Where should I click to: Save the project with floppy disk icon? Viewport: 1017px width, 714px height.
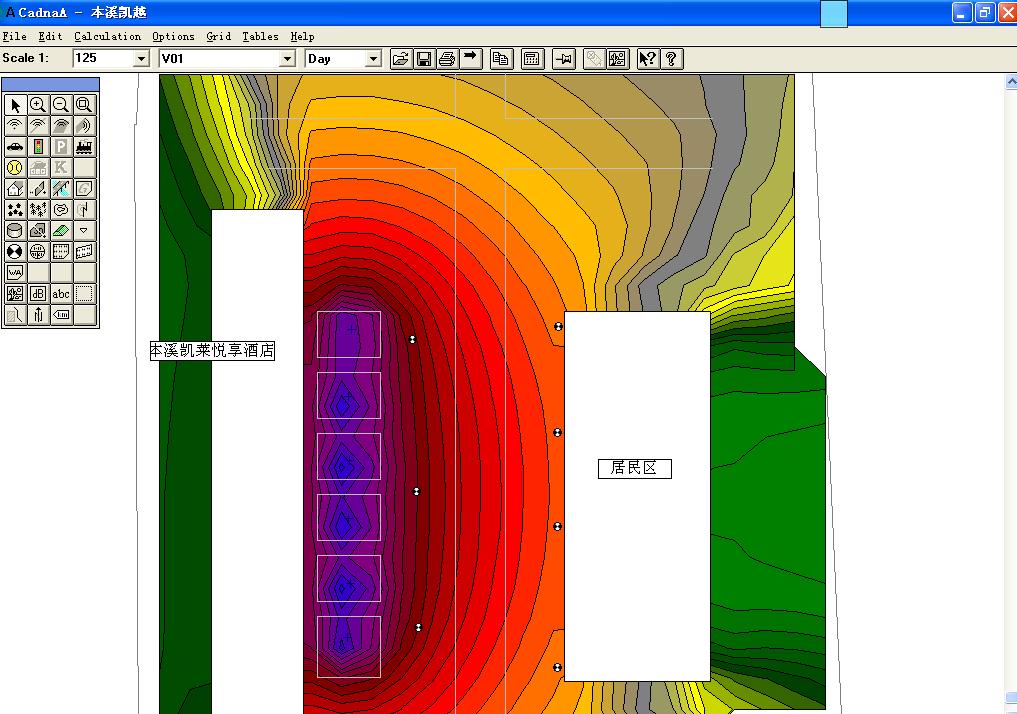point(424,59)
